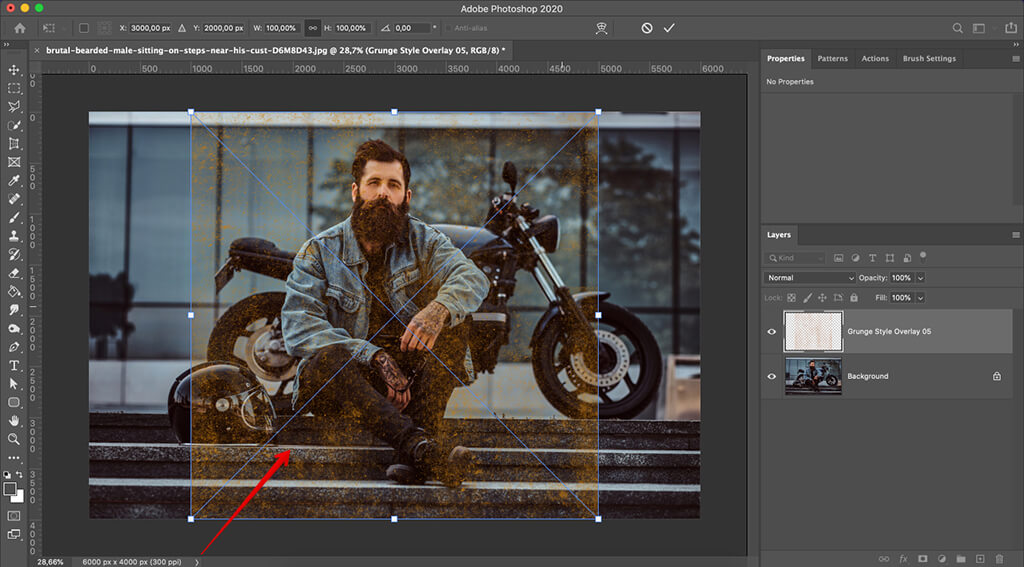Toggle lock image pixels
The image size is (1024, 567).
(807, 298)
